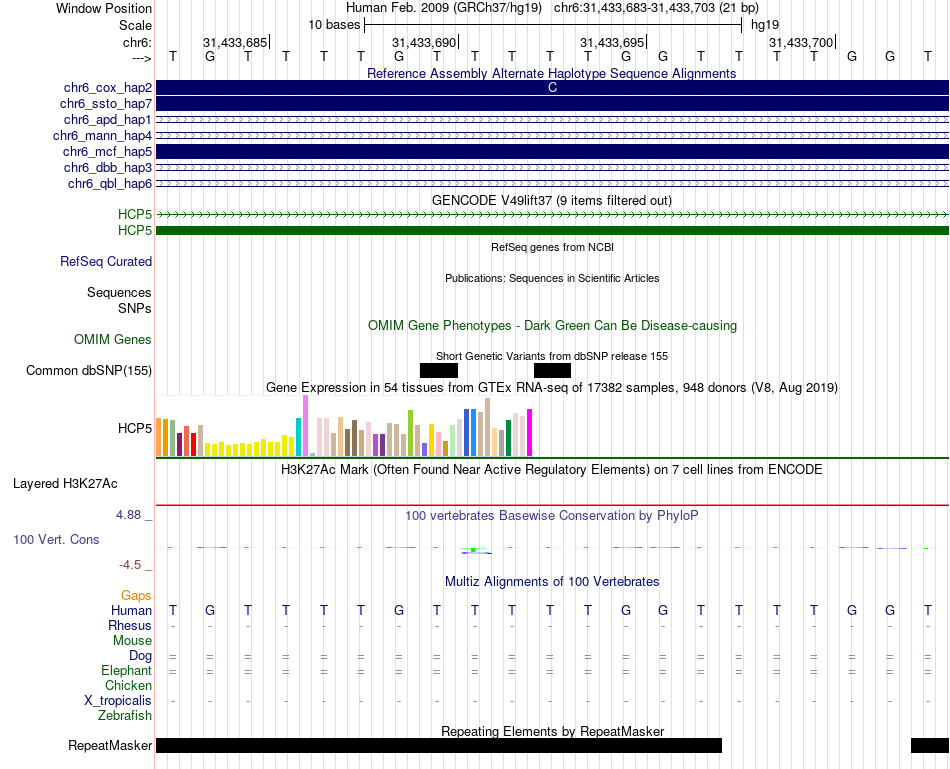This screenshot has height=769, width=950.
Task: Click the dark green HCP5 GENCODE gene bar
Action: 552,230
